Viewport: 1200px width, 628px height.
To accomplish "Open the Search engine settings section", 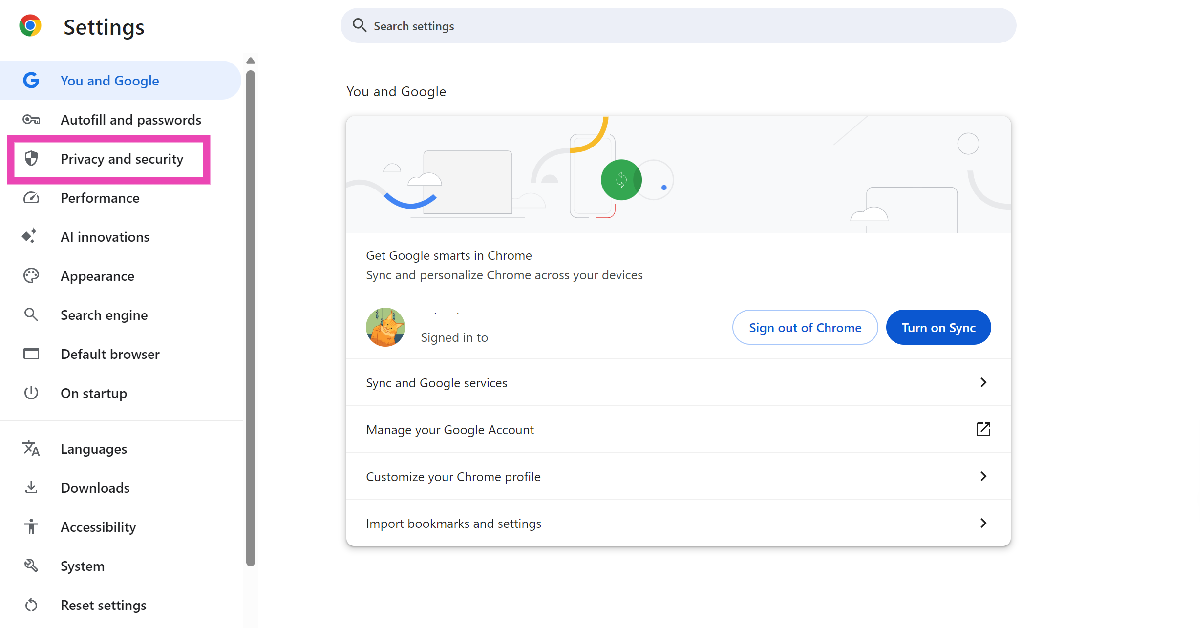I will [x=104, y=315].
